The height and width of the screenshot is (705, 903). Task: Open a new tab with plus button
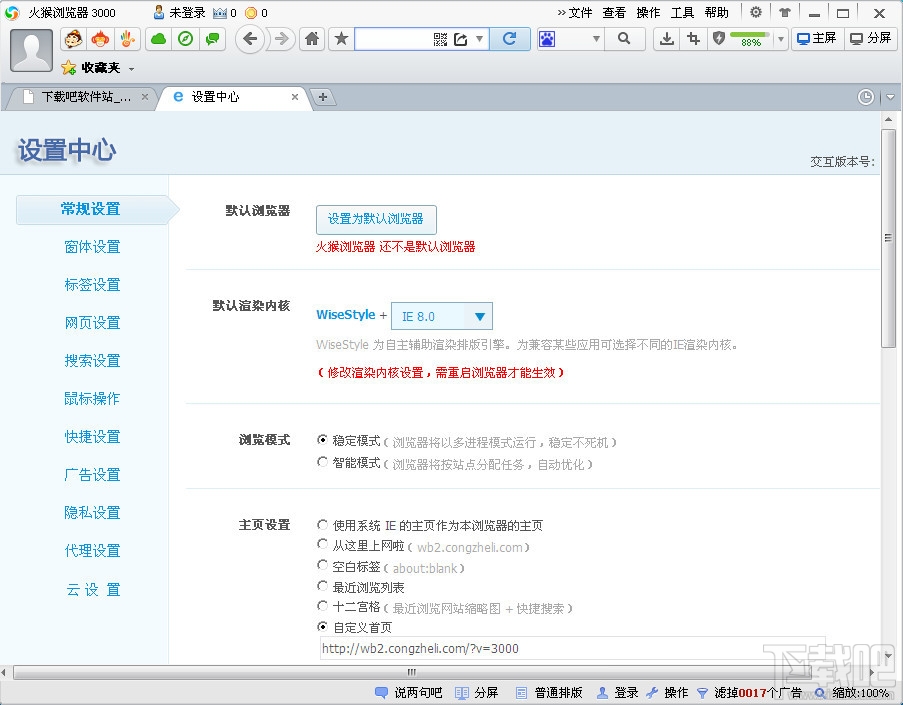[x=323, y=97]
